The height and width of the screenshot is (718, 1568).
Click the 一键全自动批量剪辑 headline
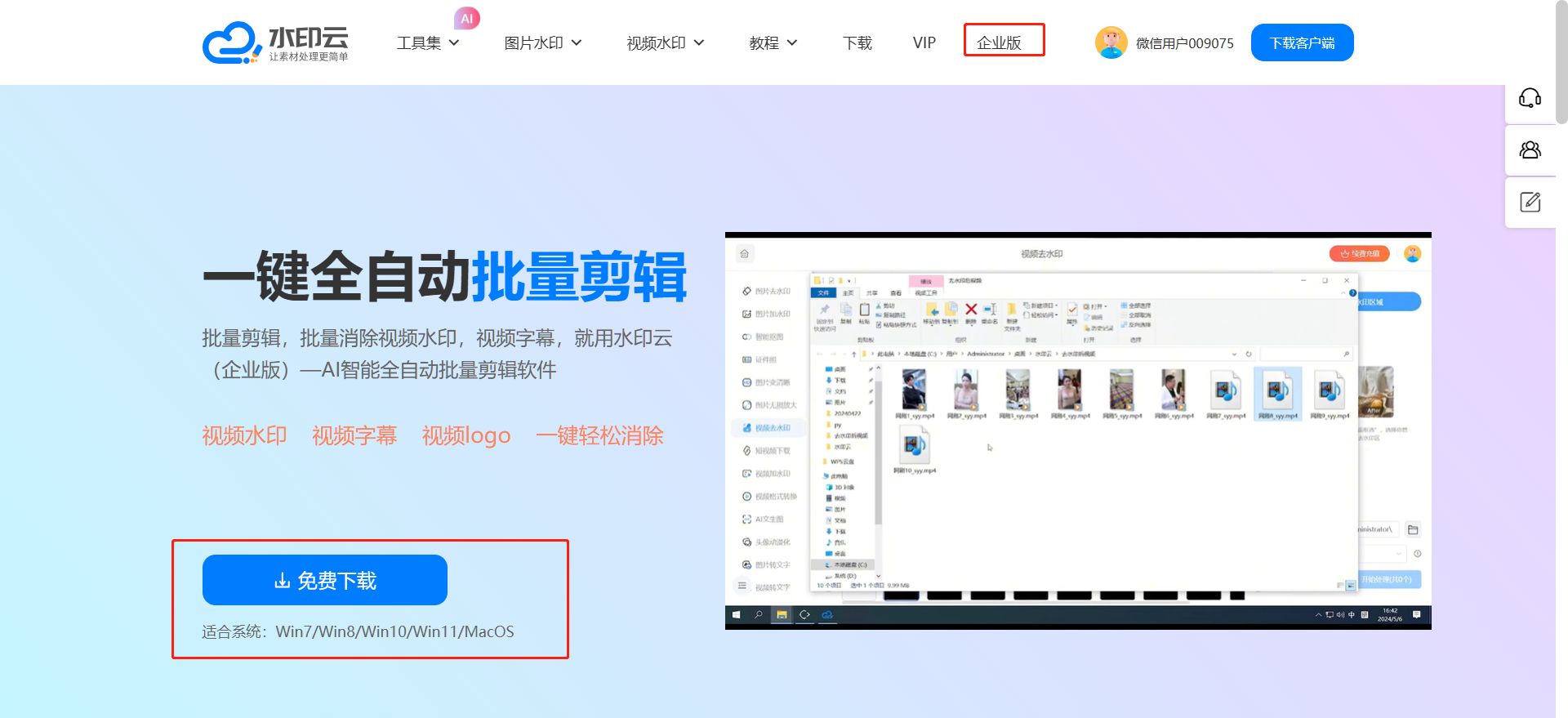[445, 277]
